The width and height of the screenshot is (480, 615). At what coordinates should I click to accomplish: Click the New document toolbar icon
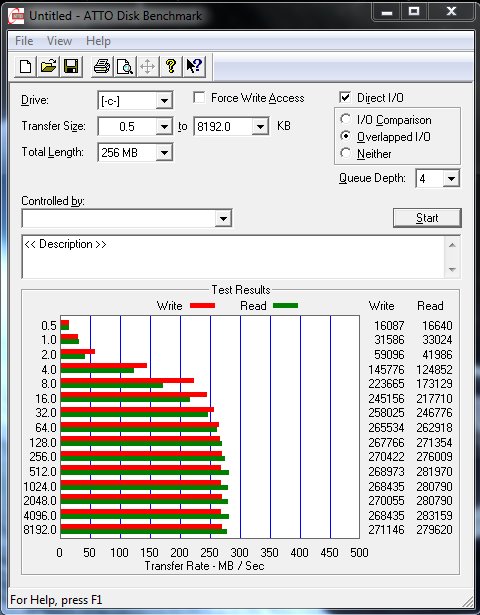(25, 66)
